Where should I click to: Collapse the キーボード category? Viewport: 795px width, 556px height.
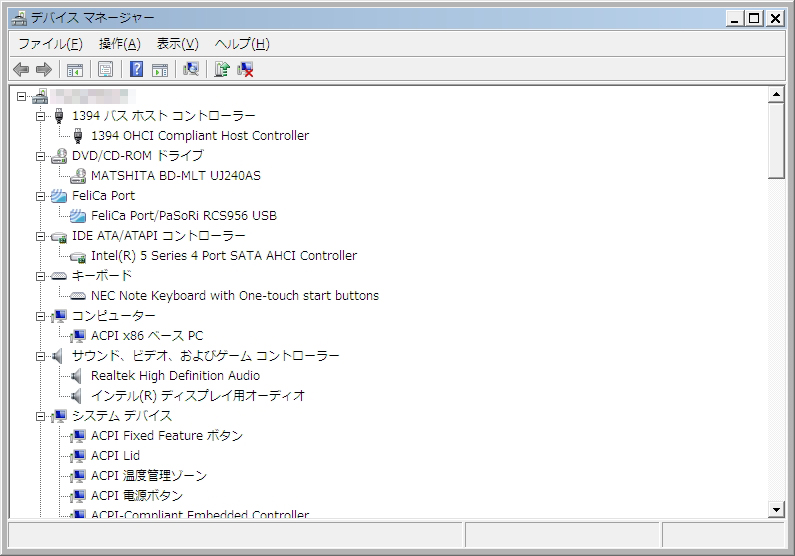click(41, 276)
